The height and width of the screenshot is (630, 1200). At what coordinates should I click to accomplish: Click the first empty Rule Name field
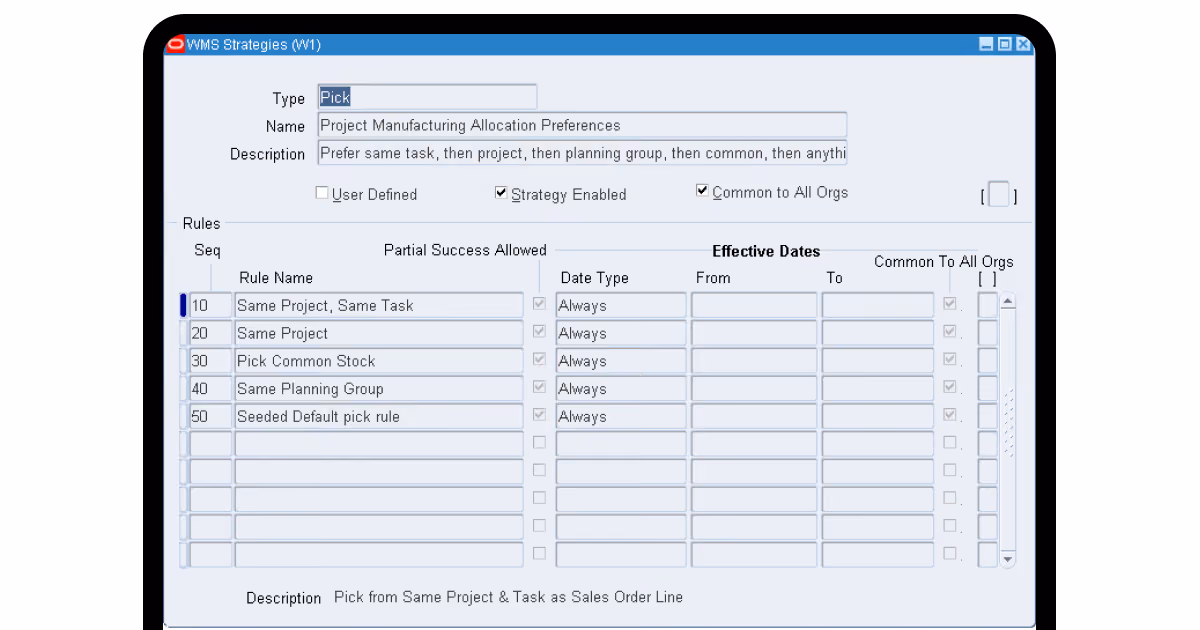378,444
